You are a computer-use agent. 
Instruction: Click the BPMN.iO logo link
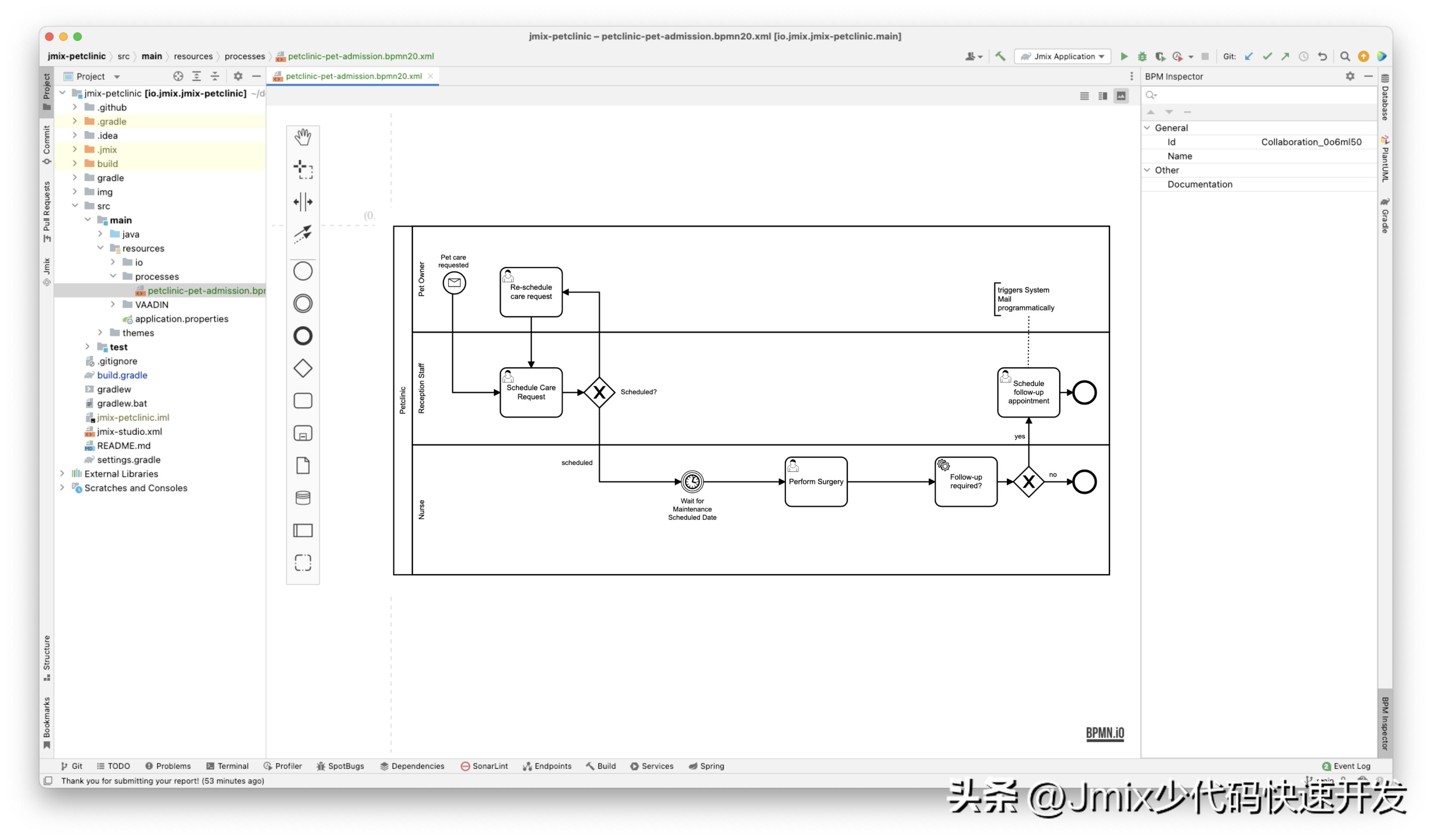[1105, 733]
